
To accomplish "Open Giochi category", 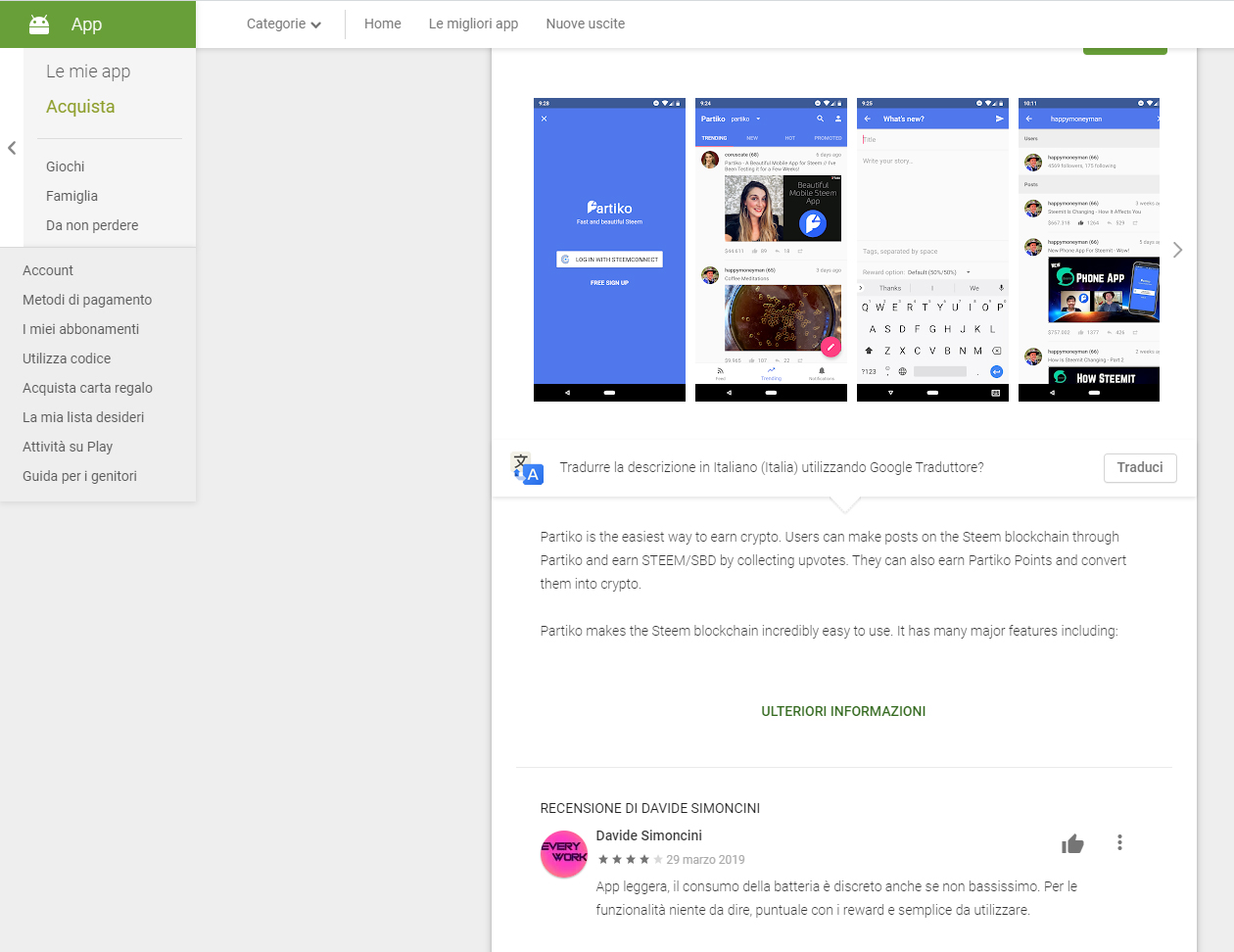I will (66, 167).
